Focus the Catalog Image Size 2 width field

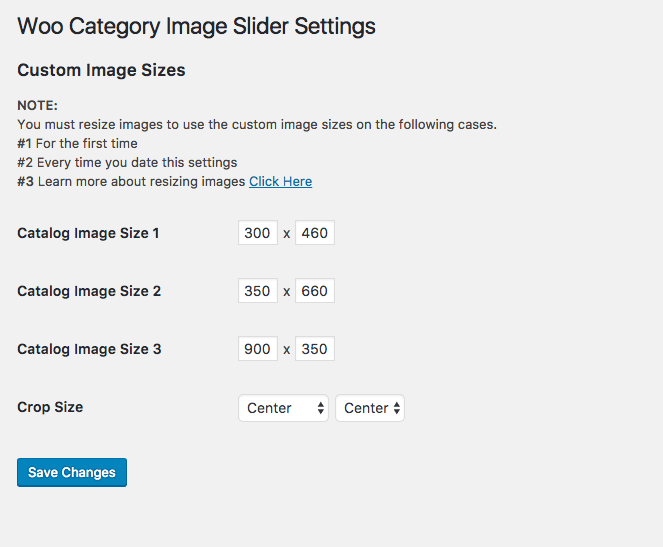(x=257, y=291)
